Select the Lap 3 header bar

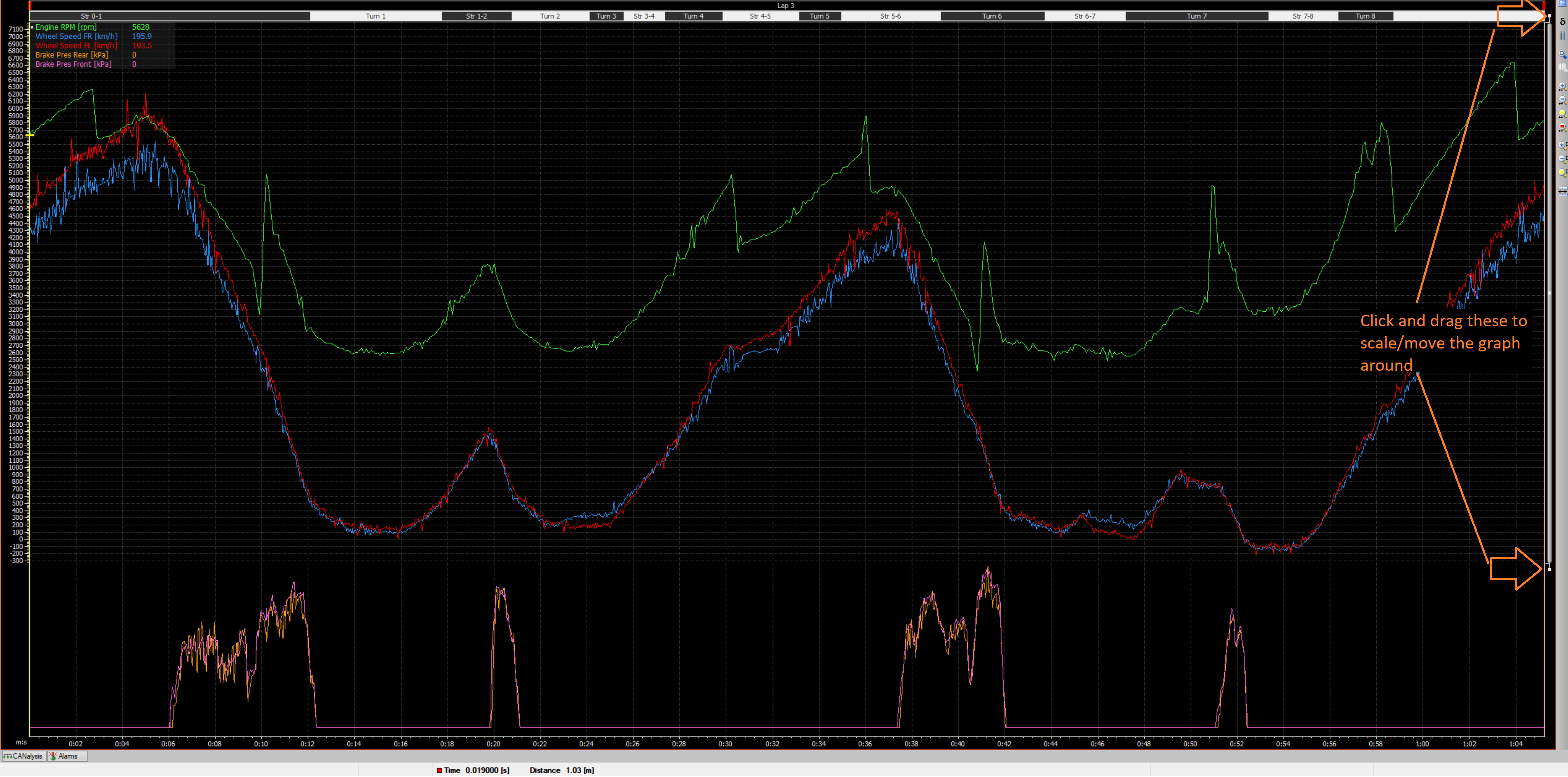pyautogui.click(x=786, y=5)
